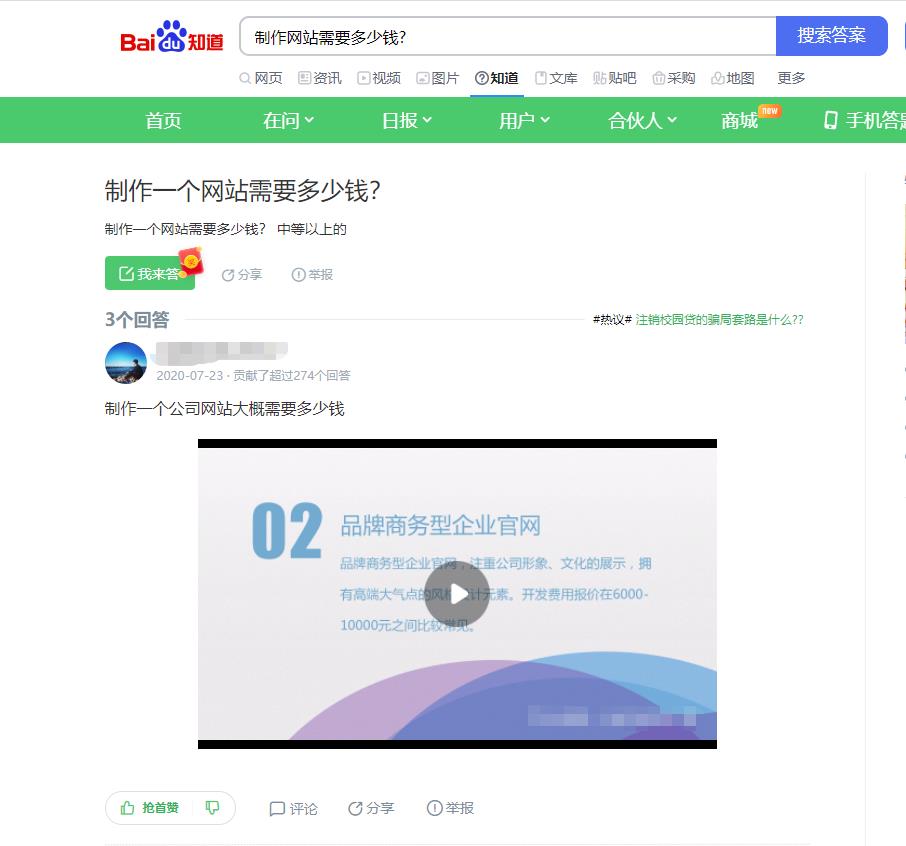Expand the 用户 dropdown menu
The width and height of the screenshot is (906, 846).
(523, 120)
